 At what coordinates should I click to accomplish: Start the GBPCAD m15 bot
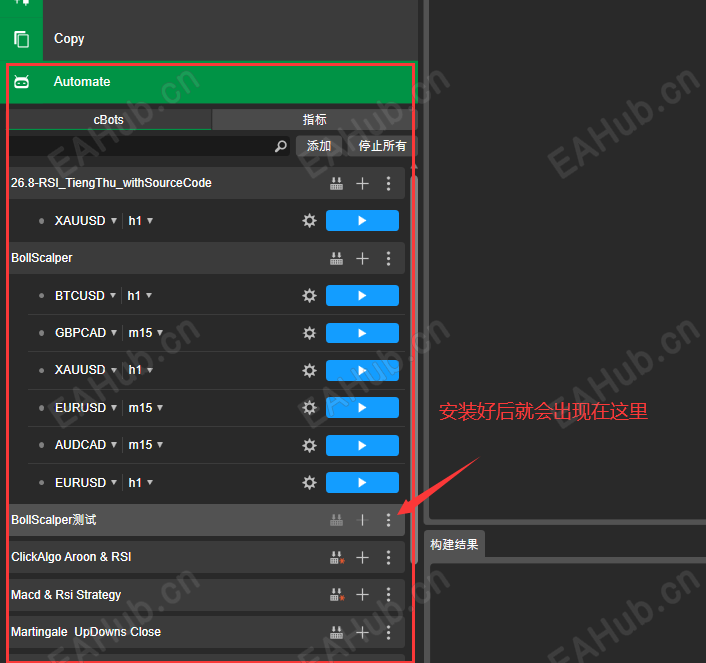tap(362, 333)
